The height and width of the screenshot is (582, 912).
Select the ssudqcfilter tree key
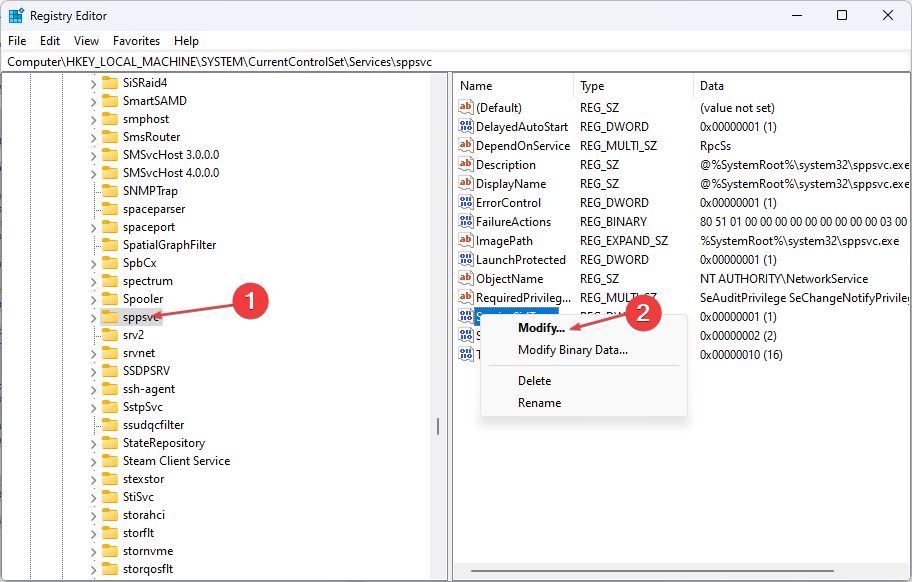pos(154,425)
